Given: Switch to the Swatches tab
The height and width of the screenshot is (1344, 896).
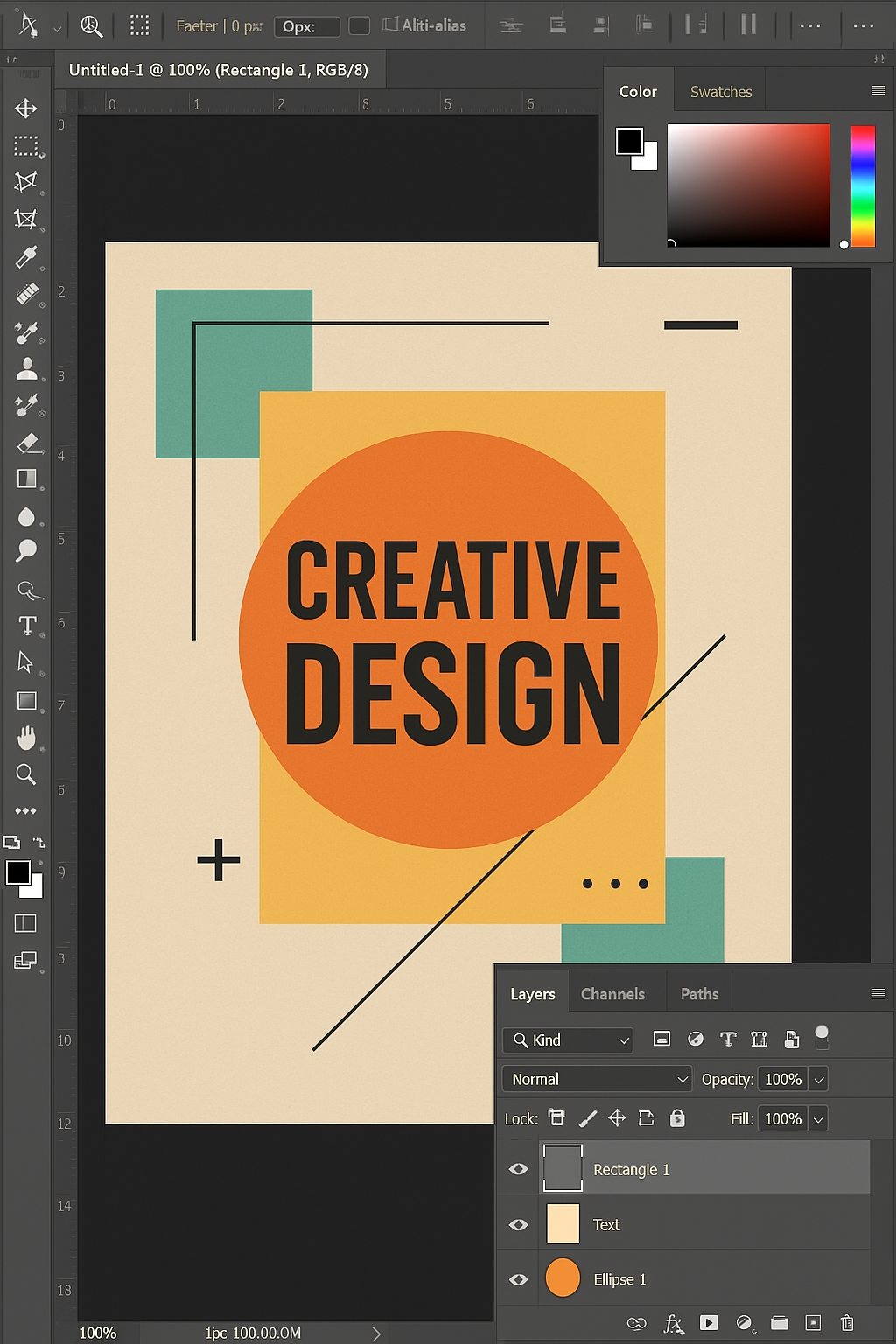Looking at the screenshot, I should [x=720, y=92].
